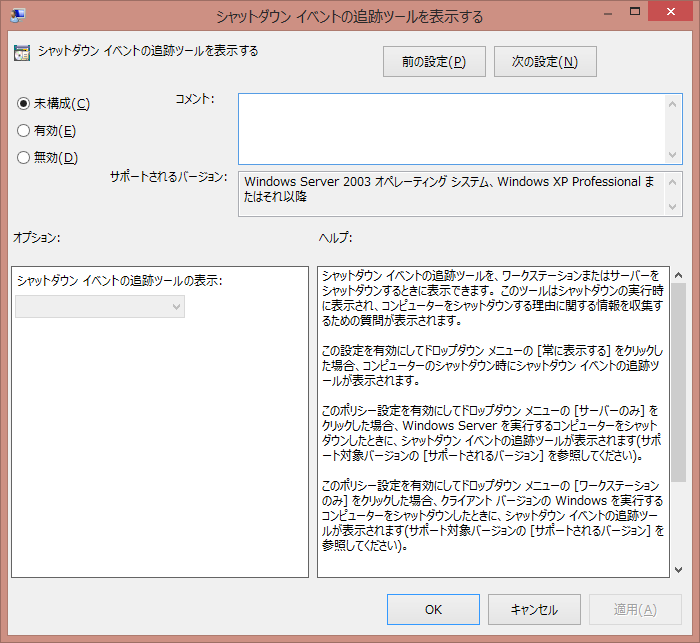Click the help panel scroll-up arrow

tap(679, 275)
